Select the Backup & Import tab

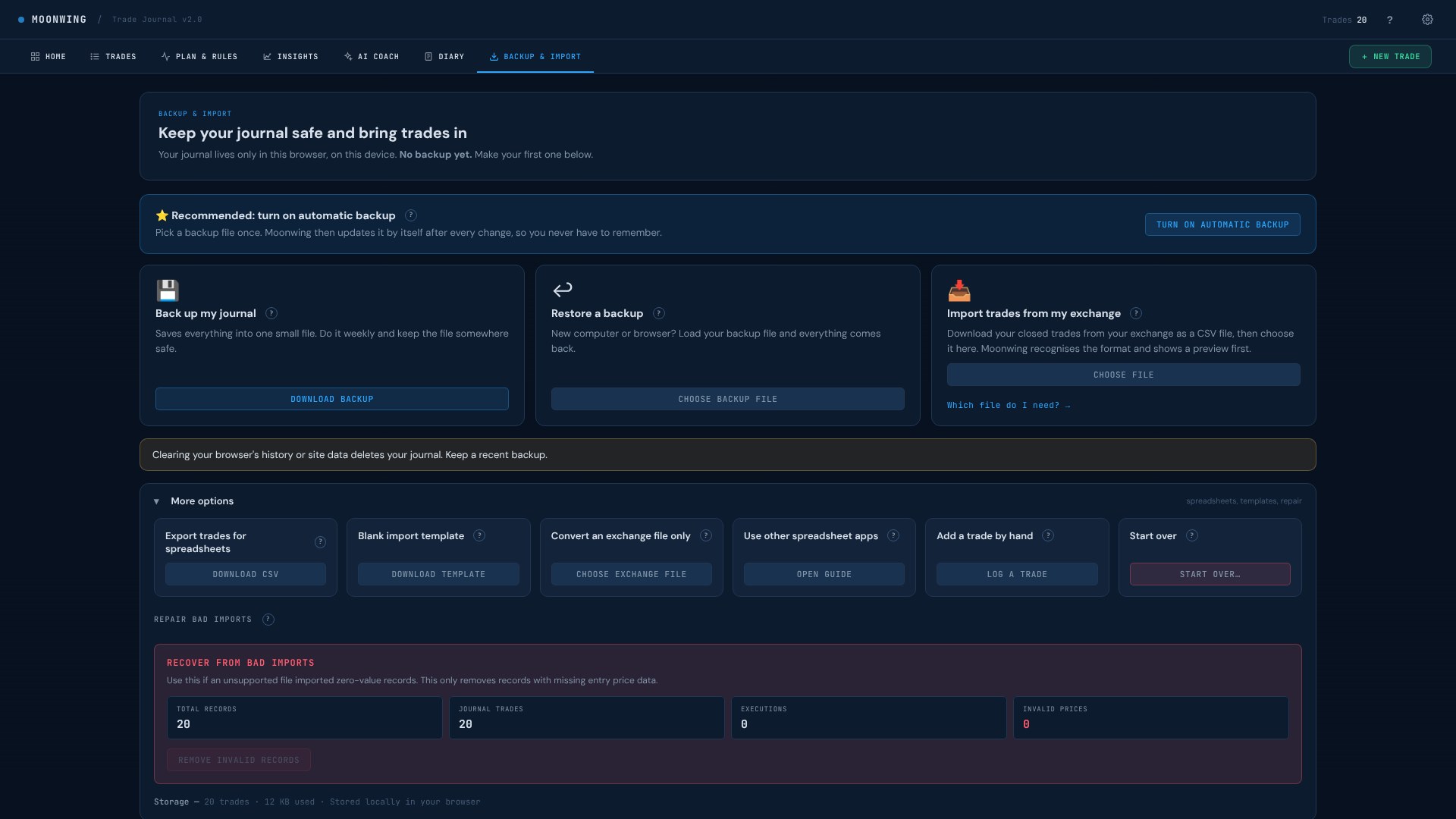pyautogui.click(x=535, y=57)
